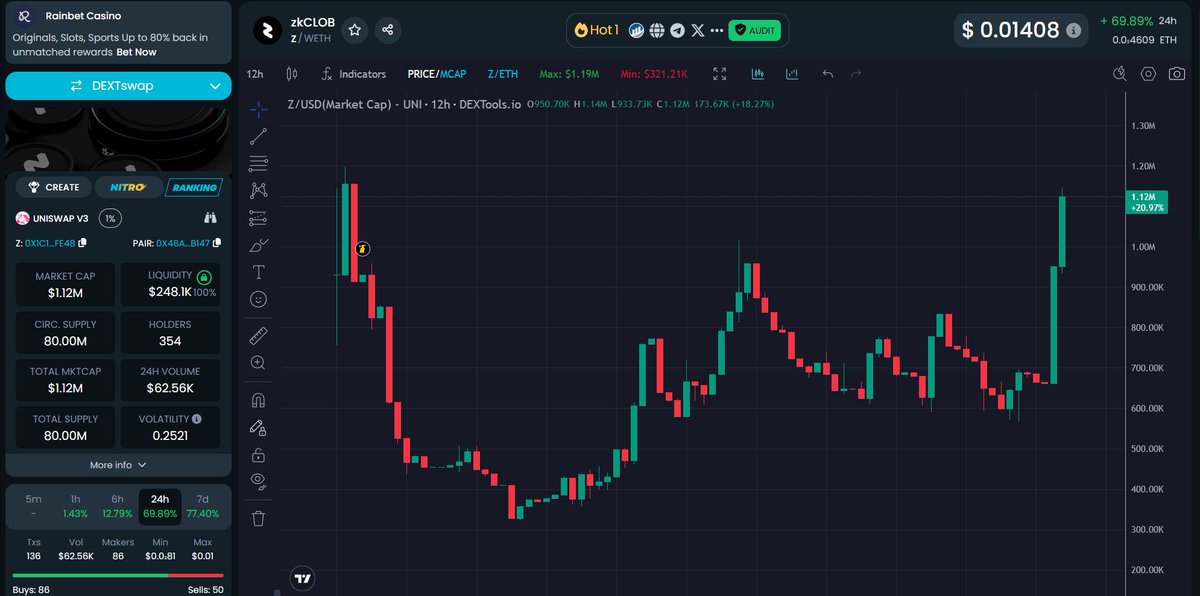This screenshot has height=596, width=1200.
Task: Open the Fibonacci retracement tool group
Action: pyautogui.click(x=258, y=163)
